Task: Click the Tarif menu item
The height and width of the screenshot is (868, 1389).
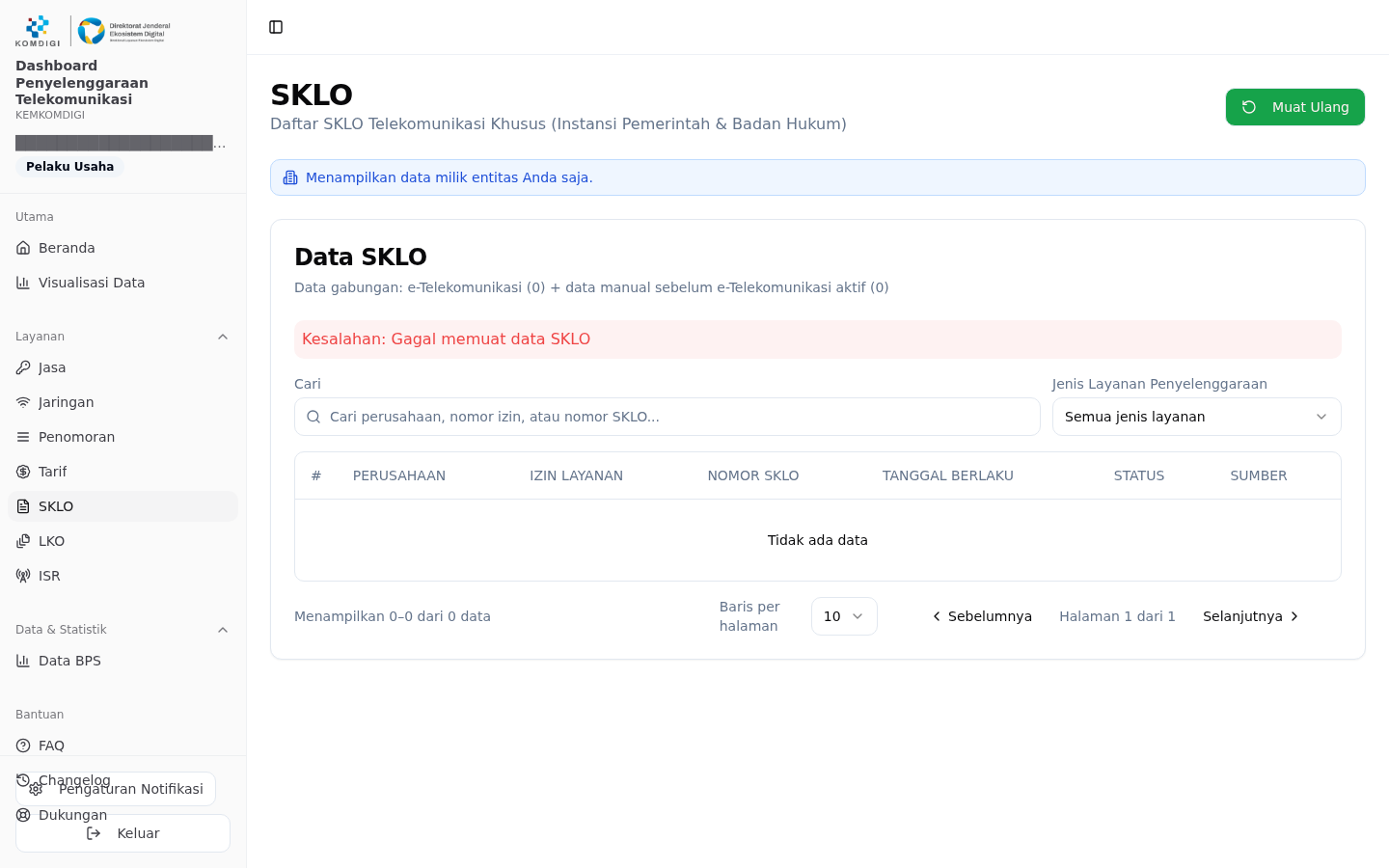Action: (x=123, y=472)
